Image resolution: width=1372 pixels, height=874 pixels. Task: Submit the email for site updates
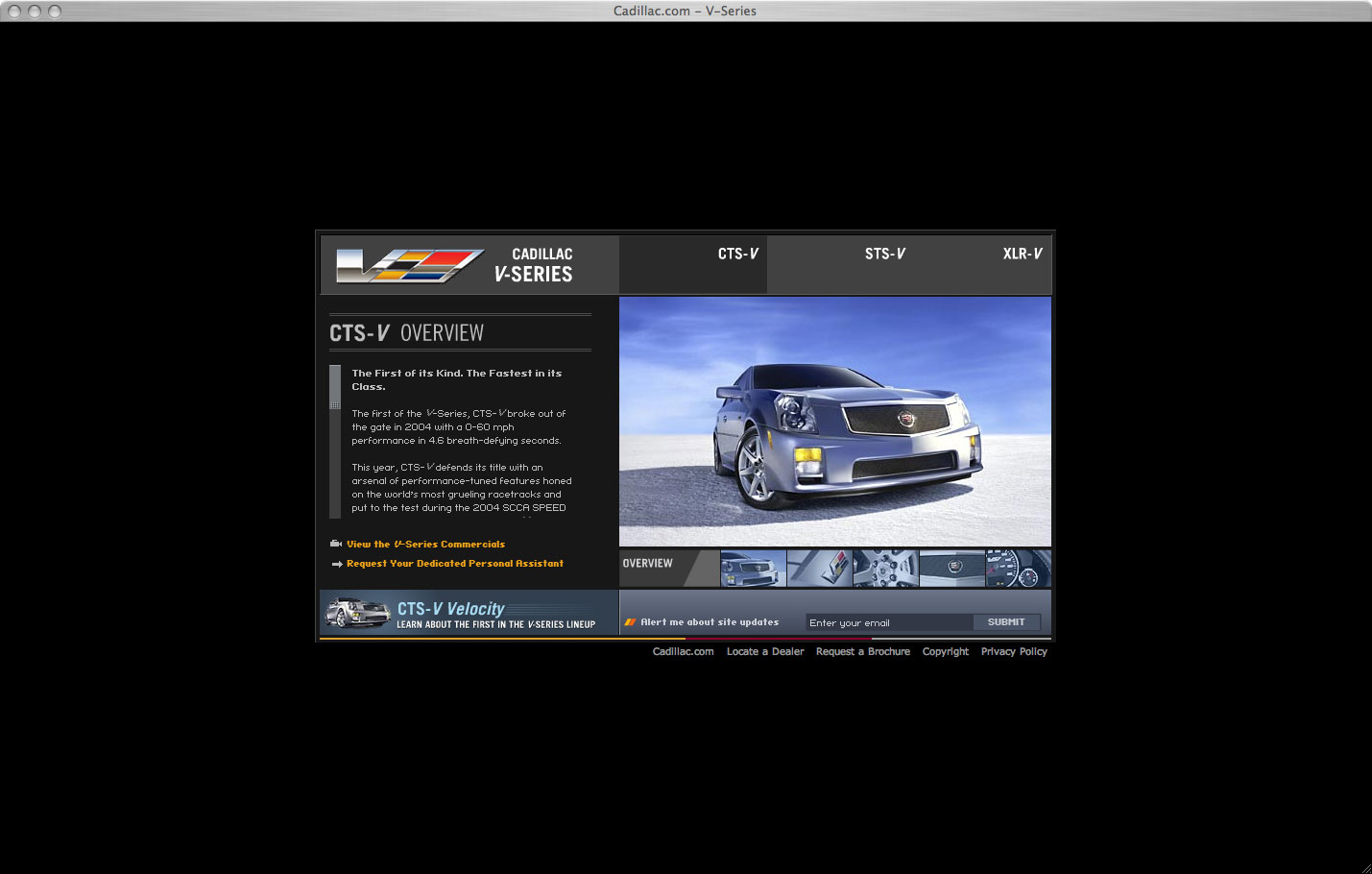pyautogui.click(x=1006, y=622)
